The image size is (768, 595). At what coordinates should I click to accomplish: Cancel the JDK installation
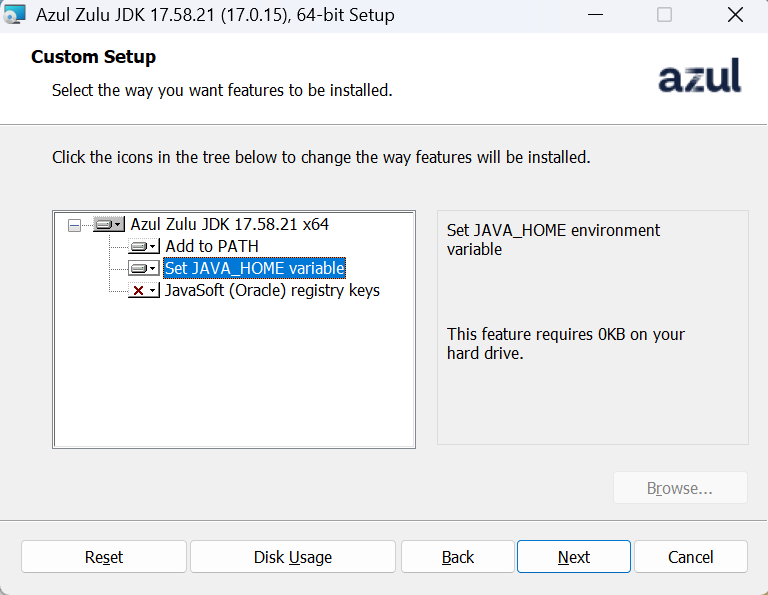(691, 557)
